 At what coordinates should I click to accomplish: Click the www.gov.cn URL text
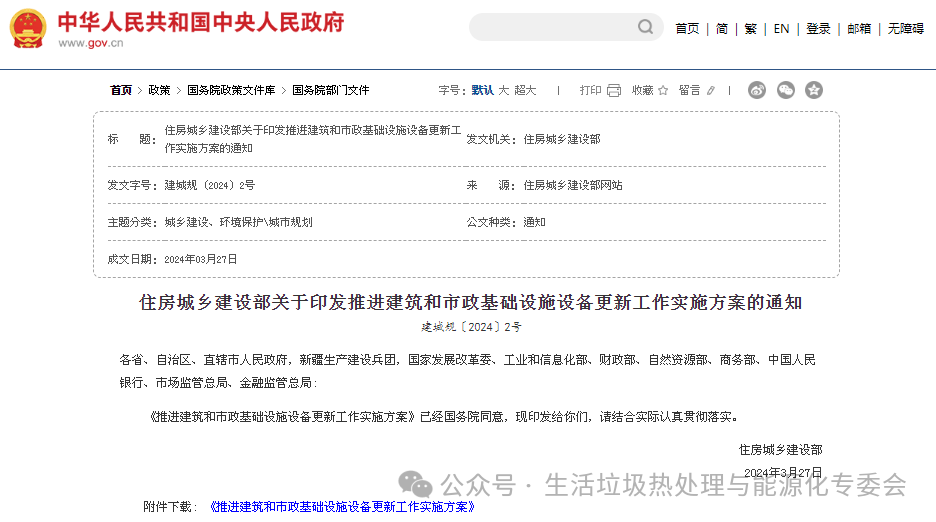(x=91, y=43)
